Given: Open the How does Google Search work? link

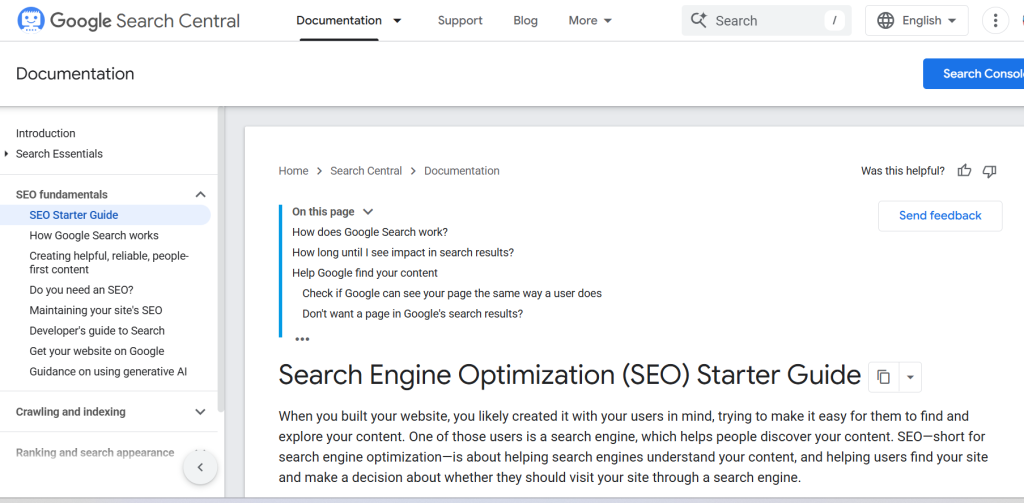Looking at the screenshot, I should (x=369, y=232).
